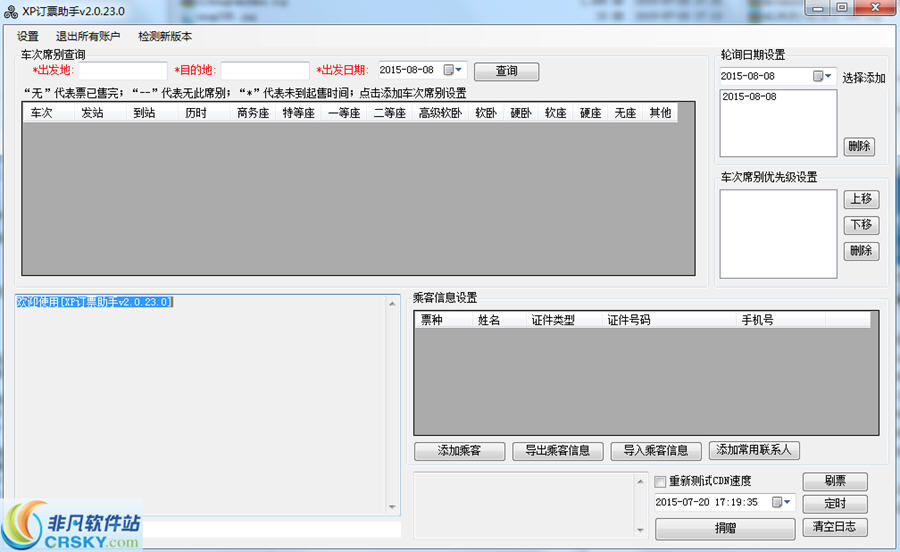This screenshot has width=900, height=552.
Task: Click 删除 button in priority settings
Action: tap(861, 251)
